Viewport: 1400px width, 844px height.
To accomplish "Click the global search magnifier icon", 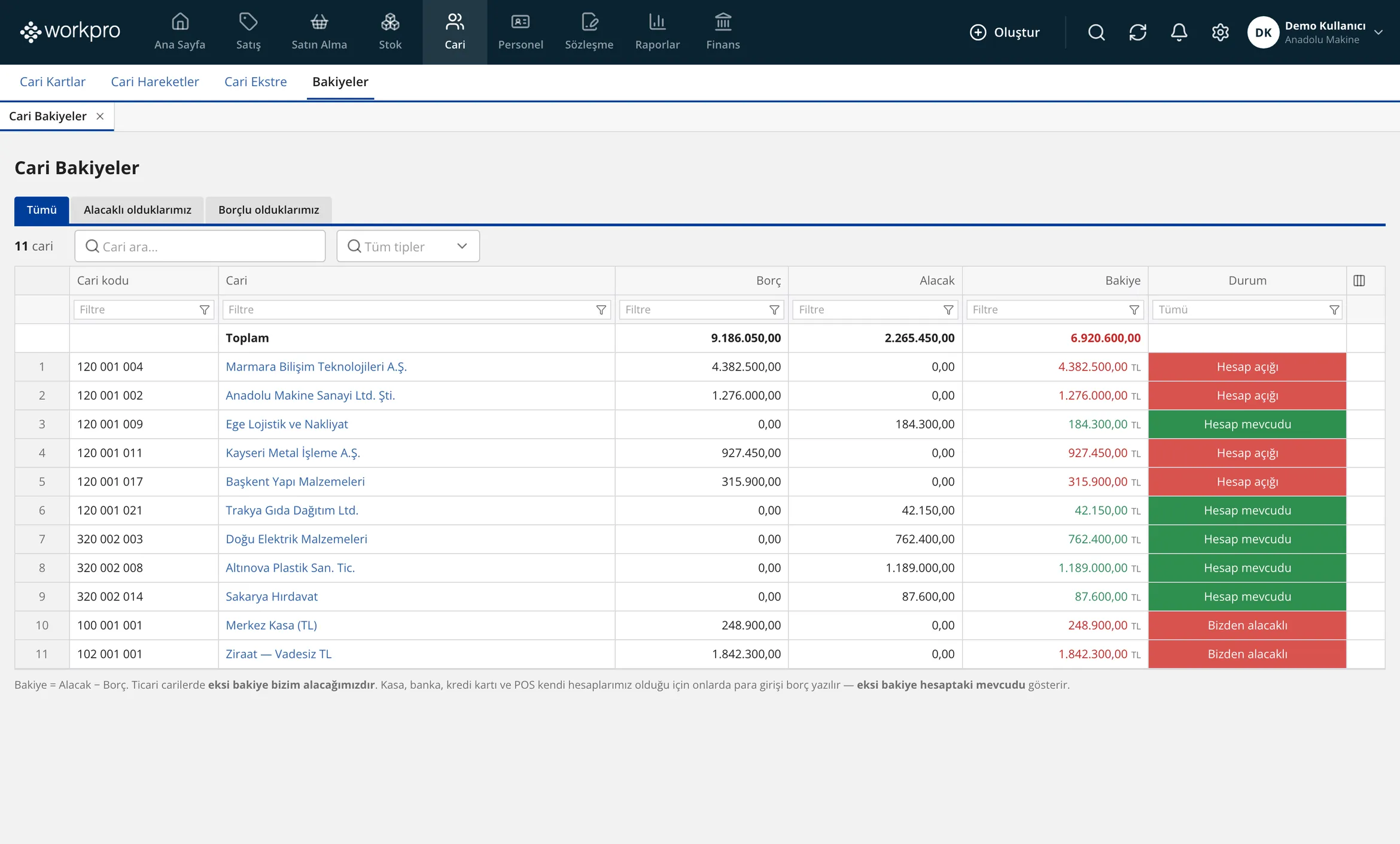I will point(1096,32).
